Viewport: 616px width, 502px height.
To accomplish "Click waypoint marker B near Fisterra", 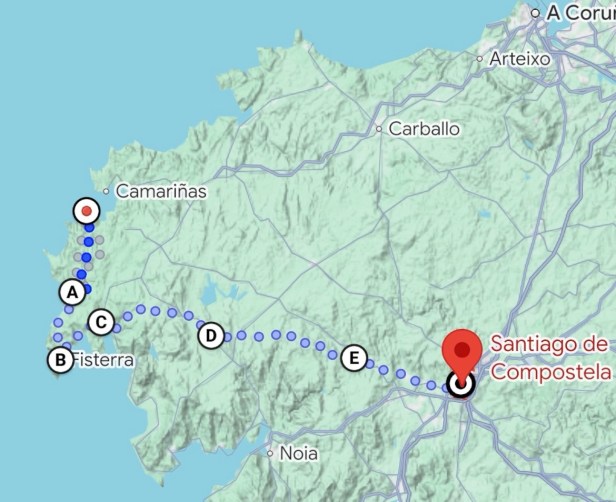I will pyautogui.click(x=60, y=360).
